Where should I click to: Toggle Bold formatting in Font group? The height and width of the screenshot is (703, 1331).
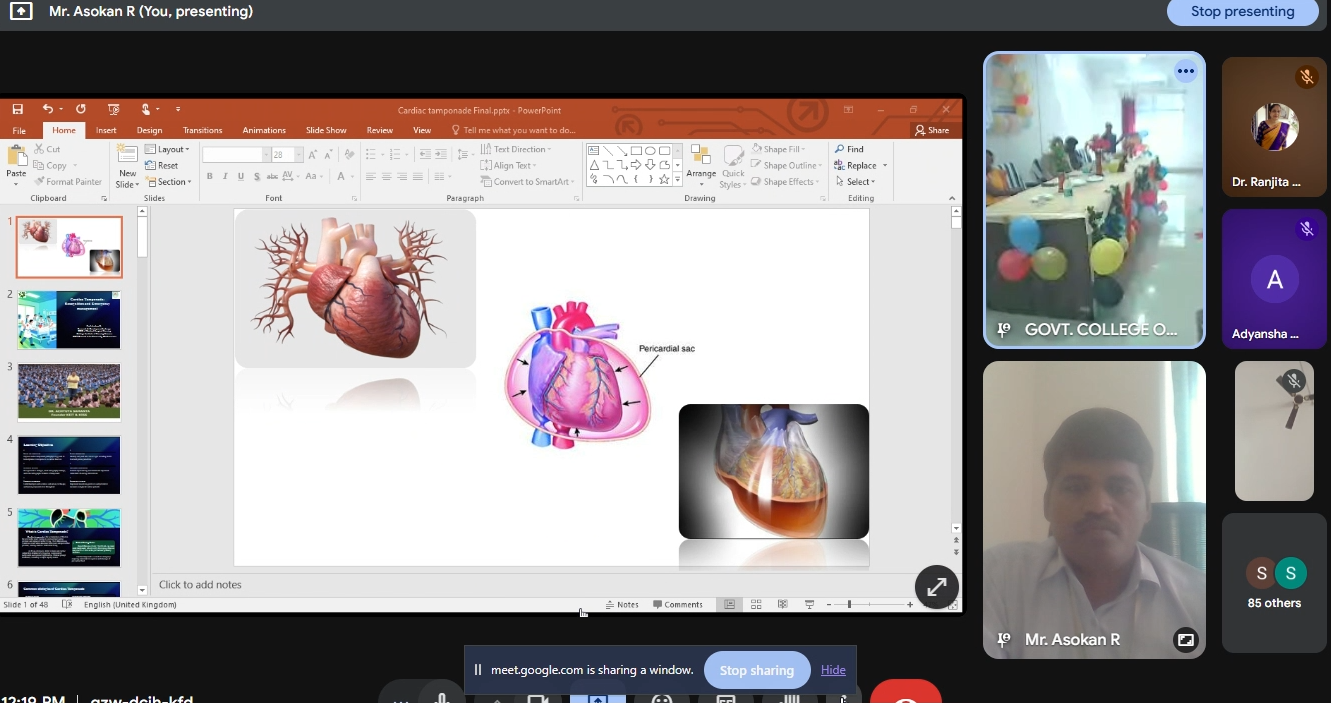tap(210, 177)
